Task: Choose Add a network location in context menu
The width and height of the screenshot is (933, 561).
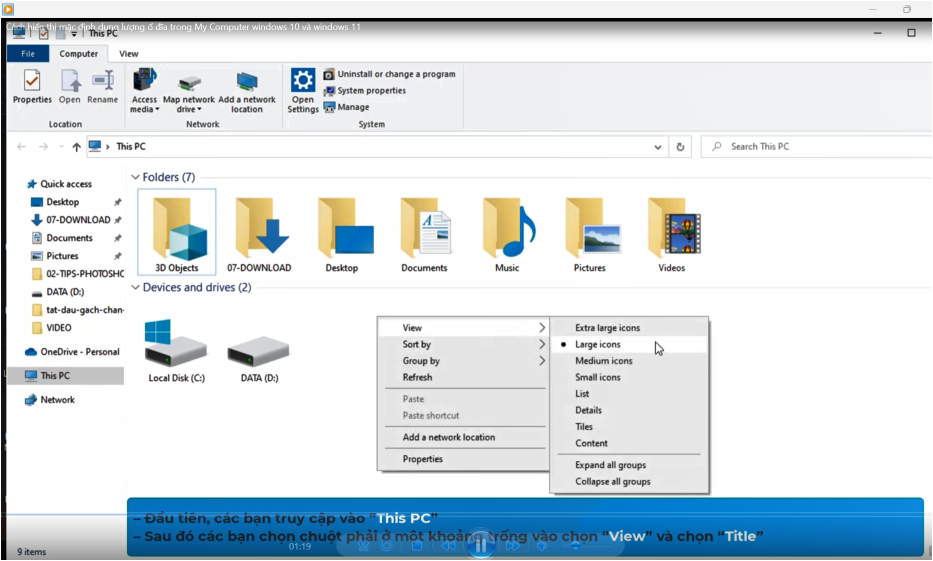Action: pos(463,437)
